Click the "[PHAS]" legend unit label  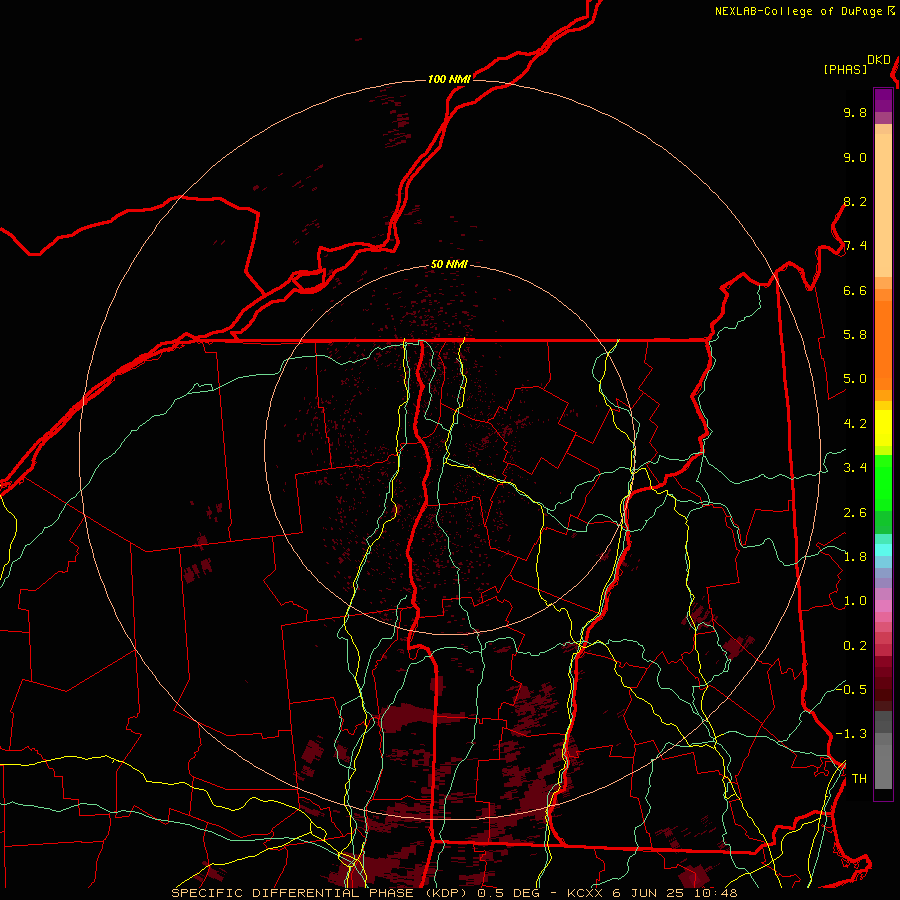845,69
